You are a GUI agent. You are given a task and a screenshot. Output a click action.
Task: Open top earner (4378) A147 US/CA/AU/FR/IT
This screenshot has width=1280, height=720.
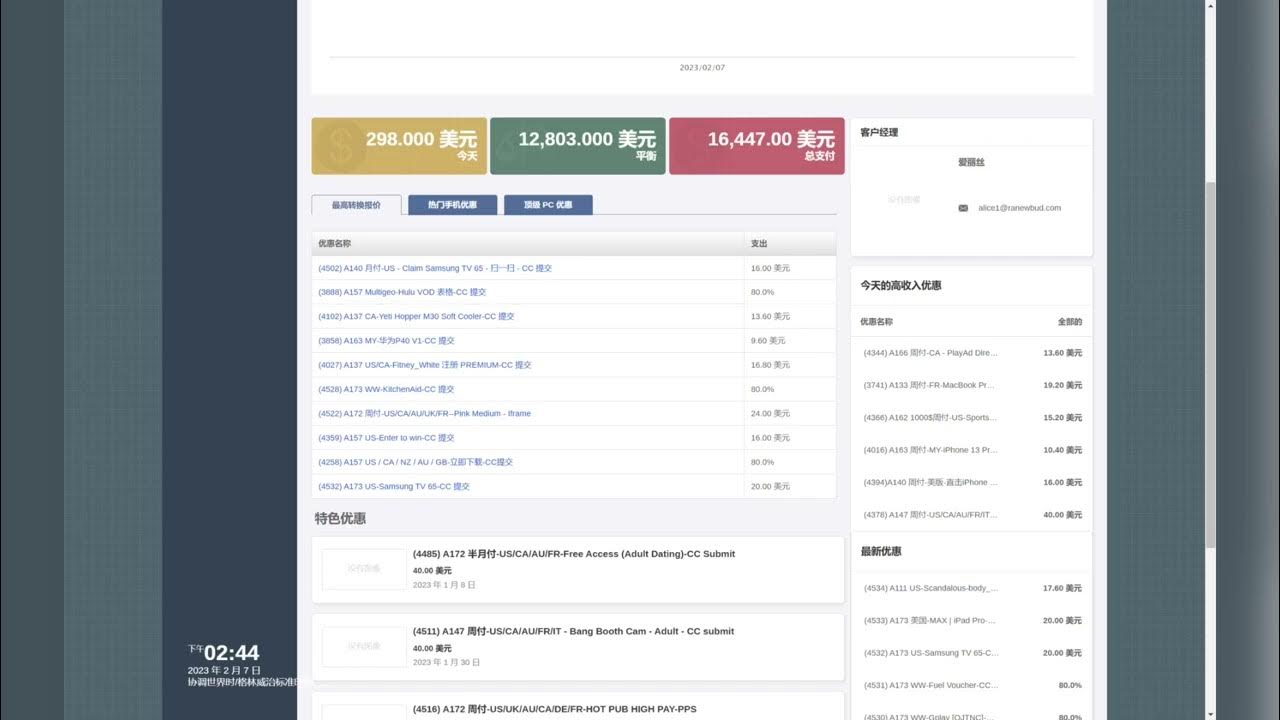(x=931, y=515)
